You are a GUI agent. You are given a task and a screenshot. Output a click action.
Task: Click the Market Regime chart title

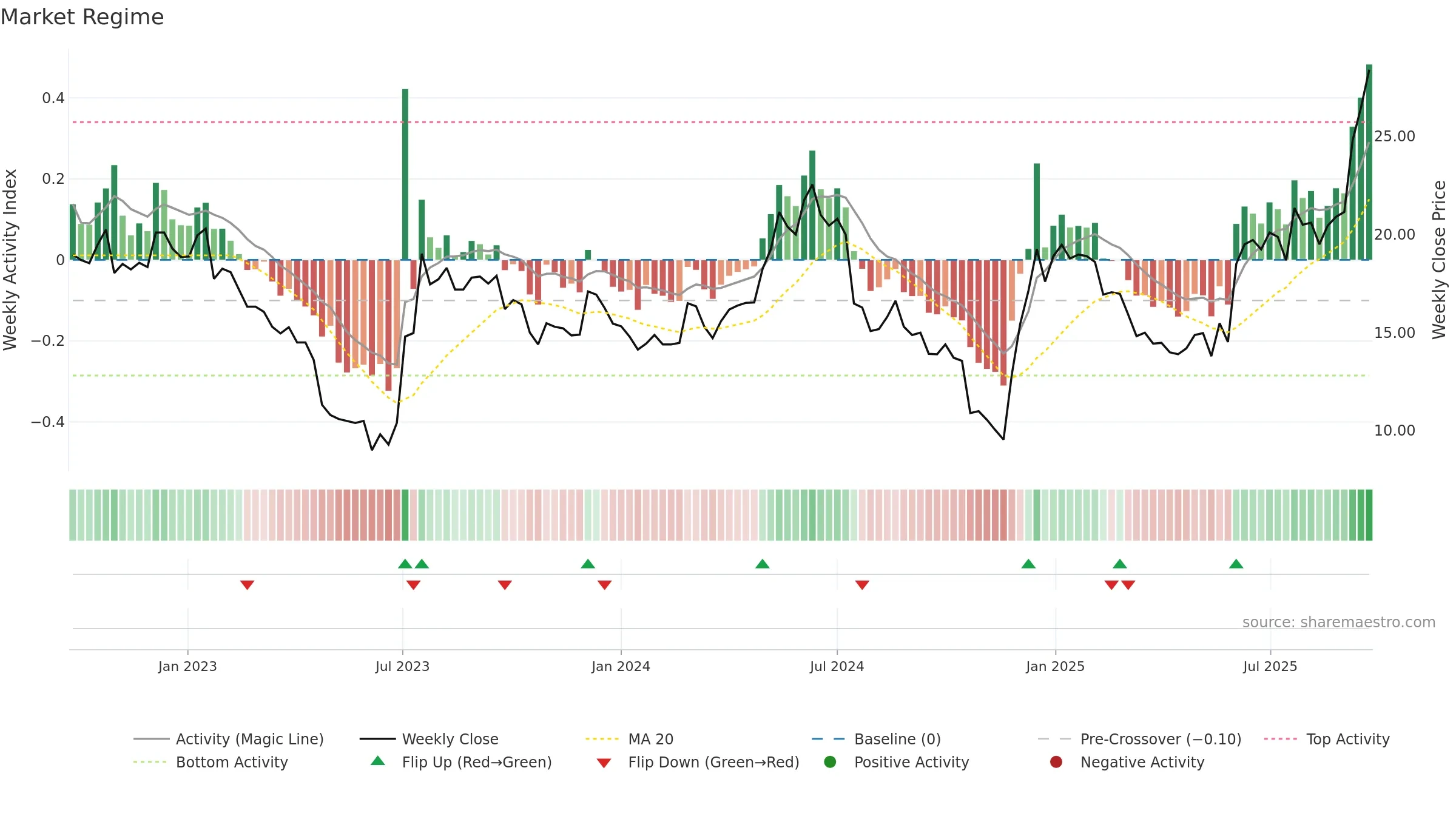82,17
